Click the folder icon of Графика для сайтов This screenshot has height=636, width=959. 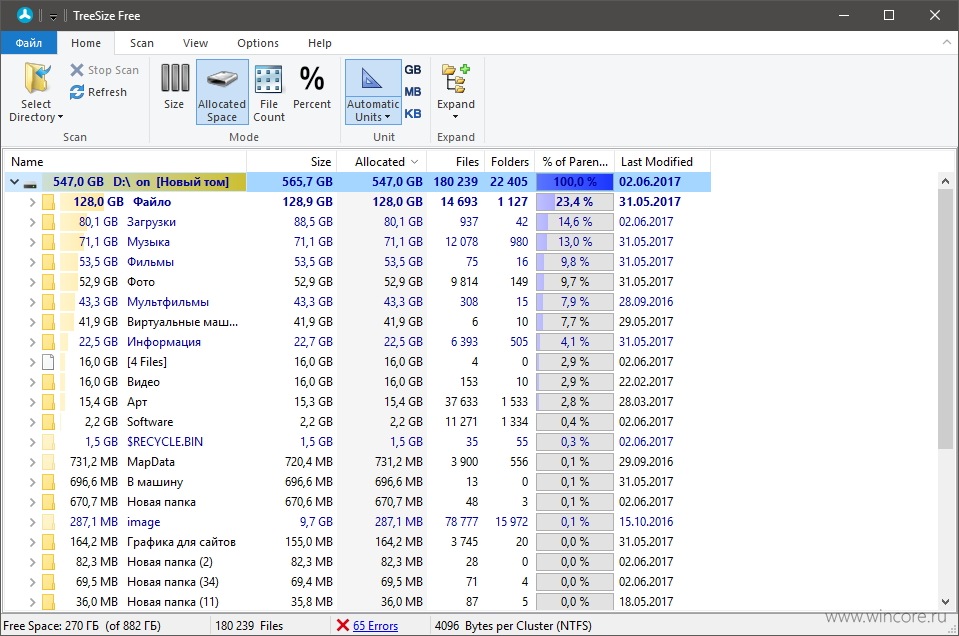48,542
